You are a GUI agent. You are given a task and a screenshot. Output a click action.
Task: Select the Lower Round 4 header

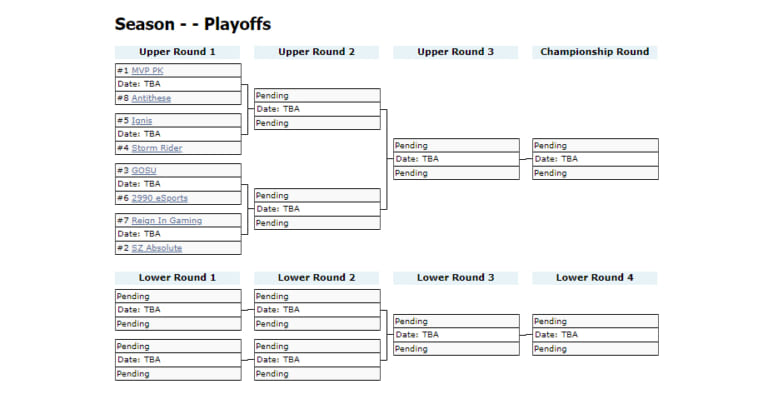(x=595, y=278)
